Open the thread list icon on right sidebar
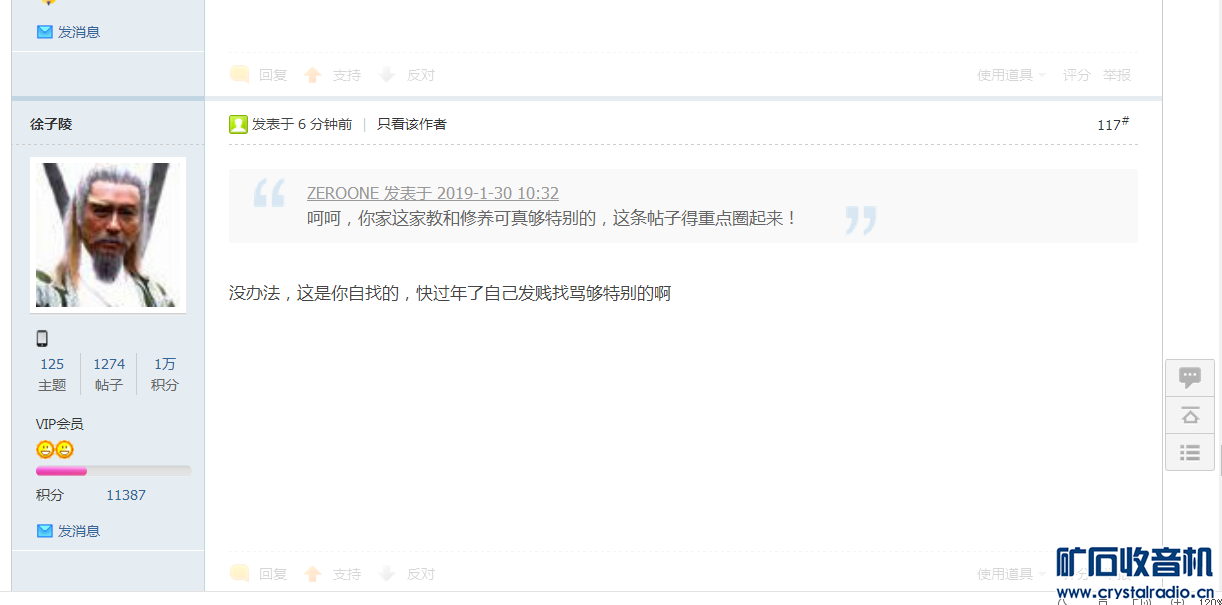This screenshot has height=605, width=1222. 1190,452
